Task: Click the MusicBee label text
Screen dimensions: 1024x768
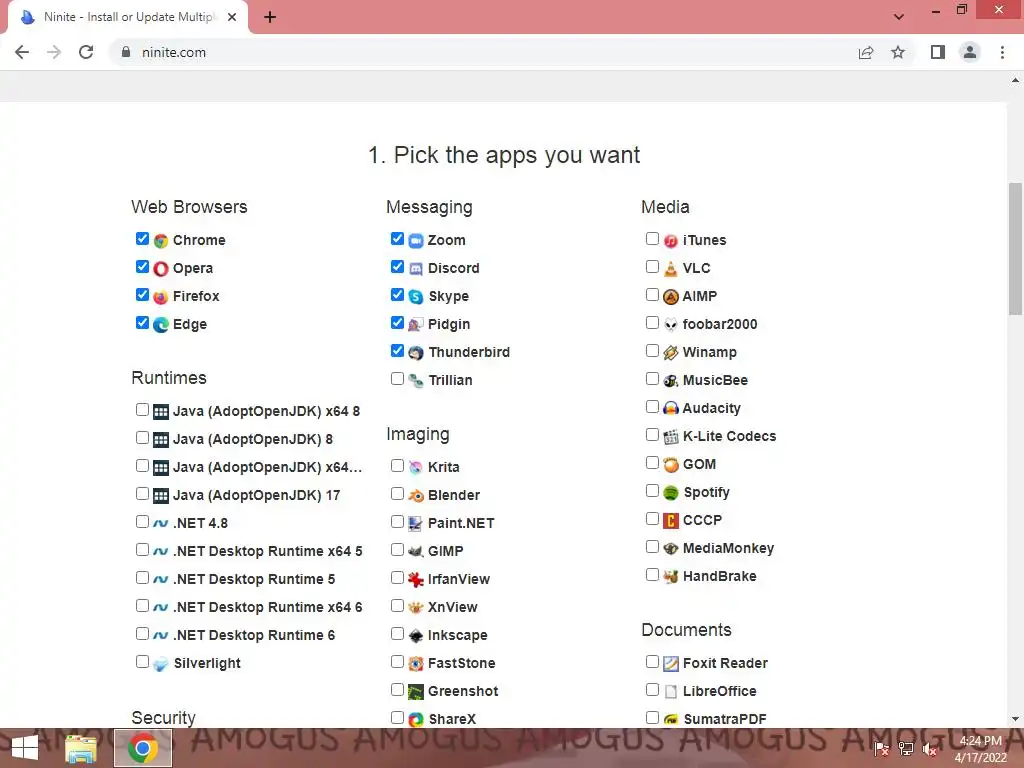Action: click(715, 381)
